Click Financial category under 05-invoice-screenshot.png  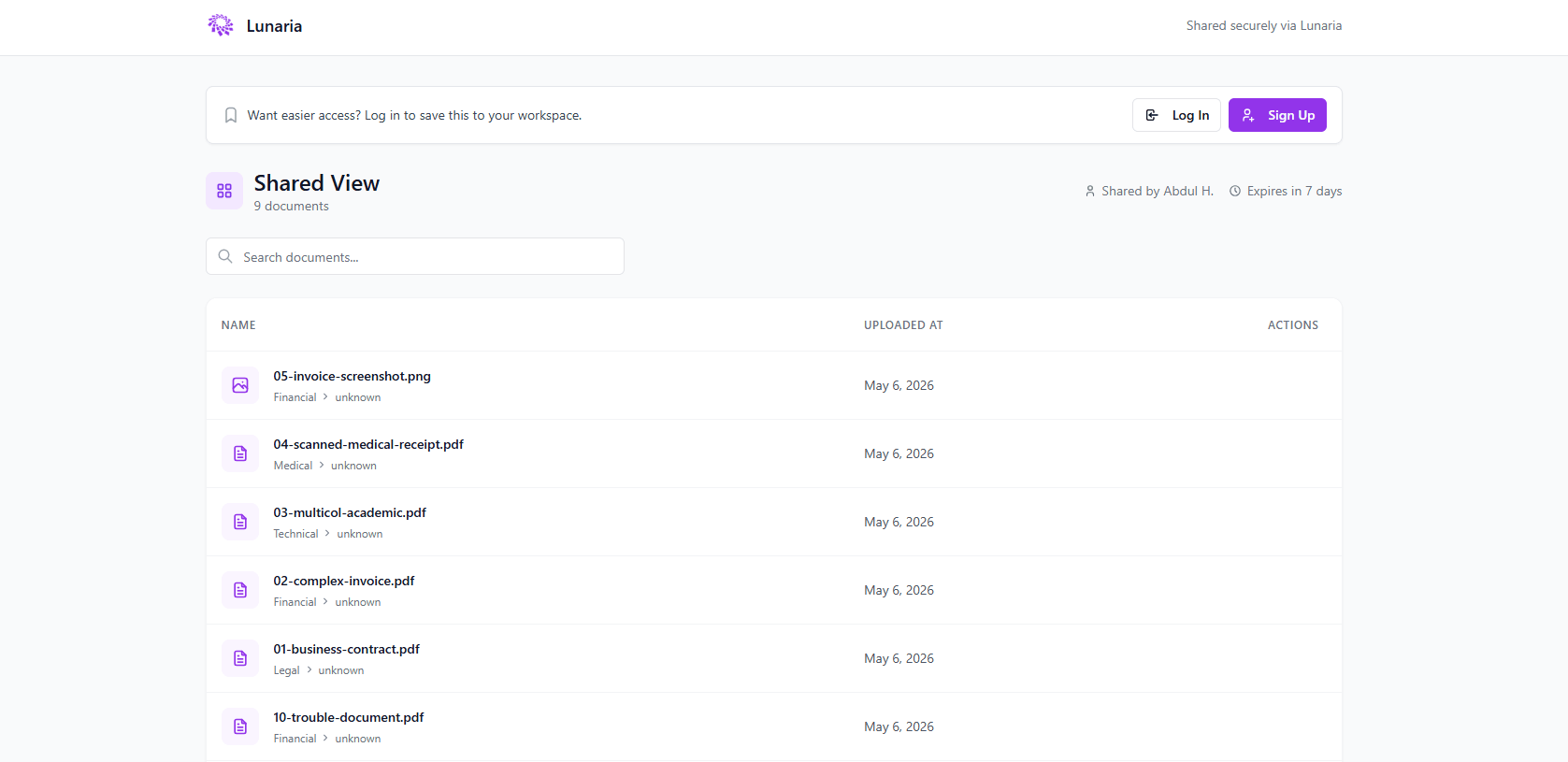pyautogui.click(x=295, y=397)
